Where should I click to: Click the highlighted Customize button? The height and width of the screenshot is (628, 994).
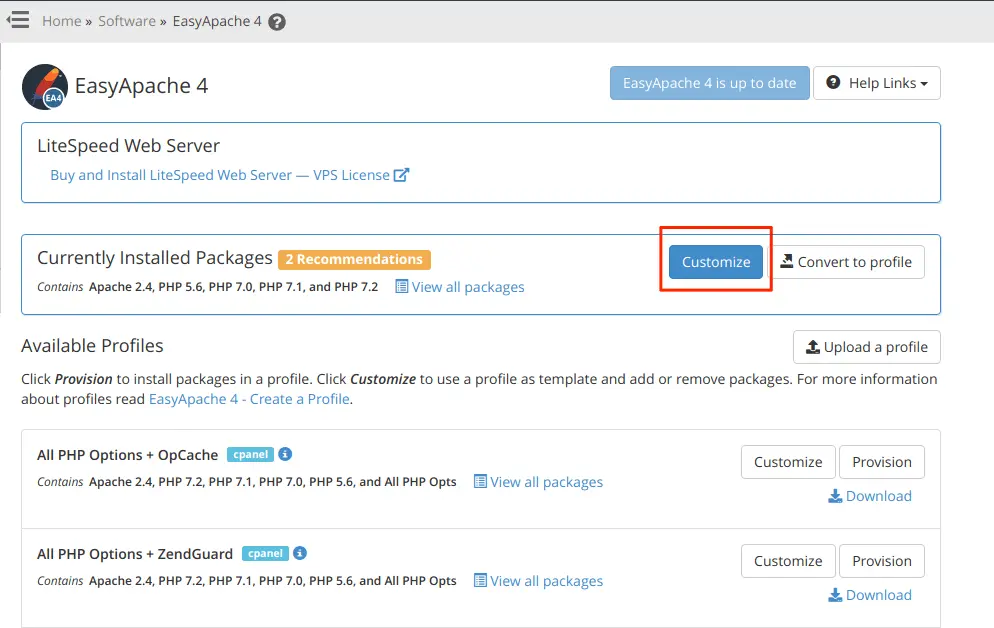coord(715,261)
